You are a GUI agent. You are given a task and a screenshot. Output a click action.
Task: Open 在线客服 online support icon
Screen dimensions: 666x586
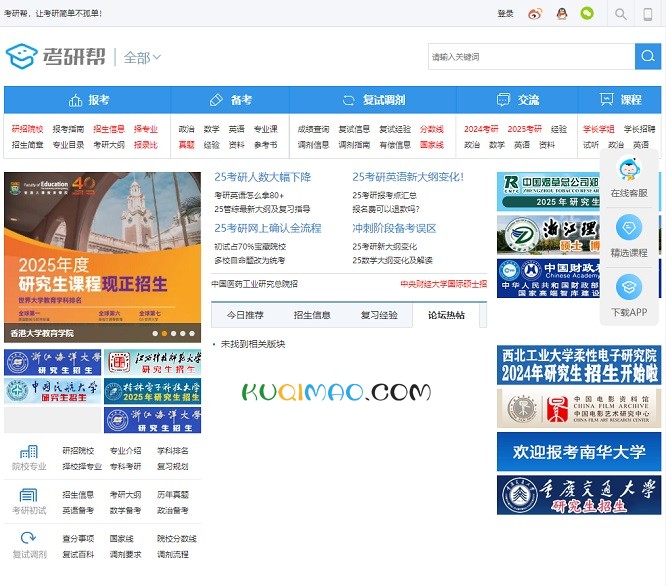629,170
